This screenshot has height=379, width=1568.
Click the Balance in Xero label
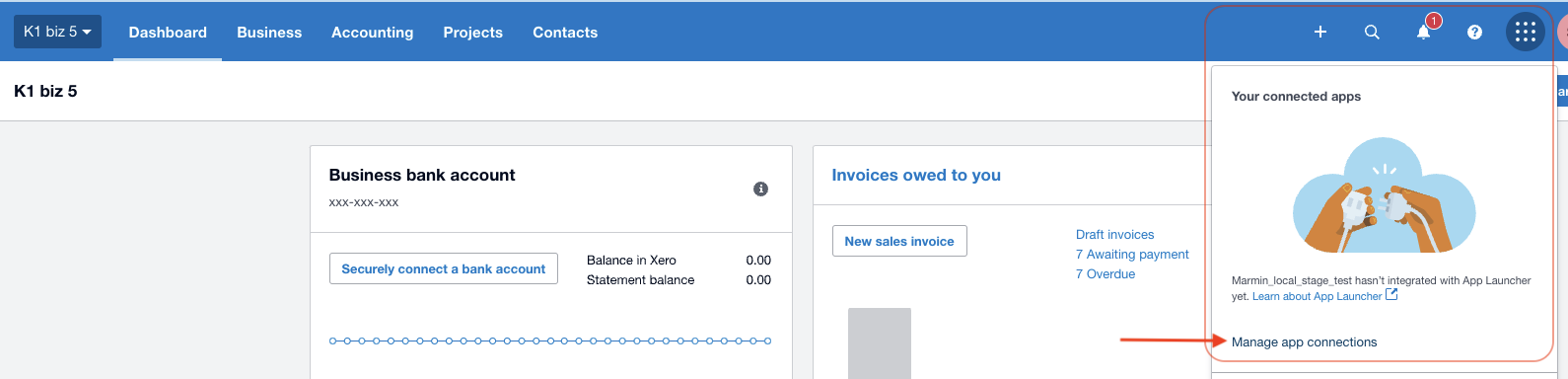click(631, 261)
